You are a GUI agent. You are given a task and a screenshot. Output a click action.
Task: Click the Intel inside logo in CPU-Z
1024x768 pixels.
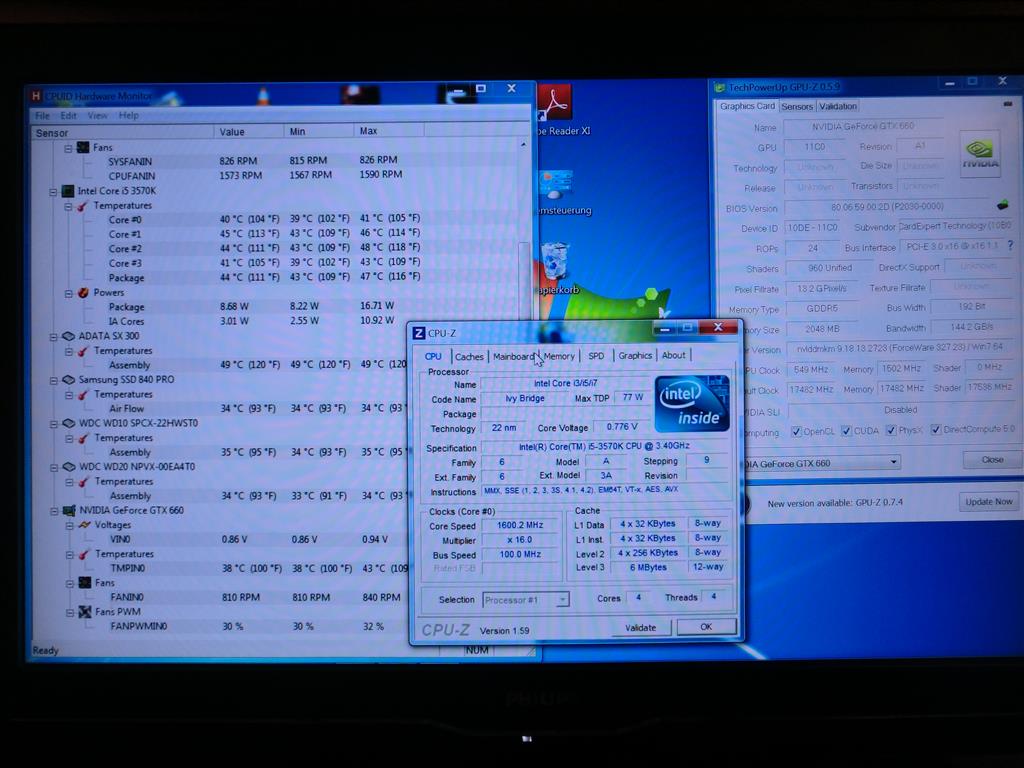(692, 404)
